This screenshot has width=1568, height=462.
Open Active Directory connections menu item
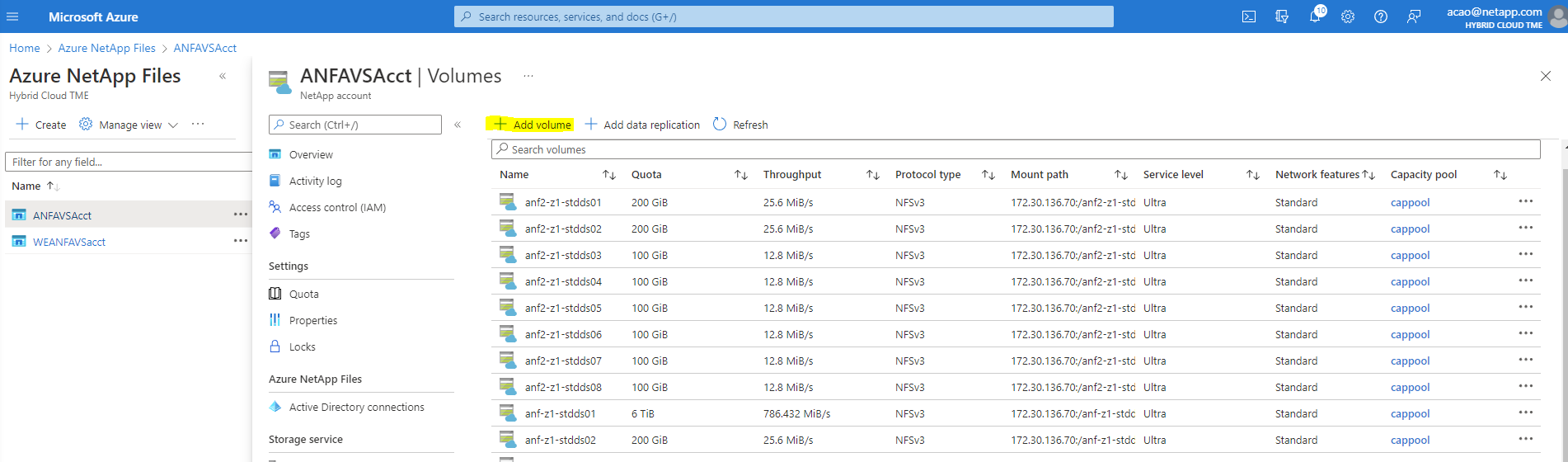(356, 407)
